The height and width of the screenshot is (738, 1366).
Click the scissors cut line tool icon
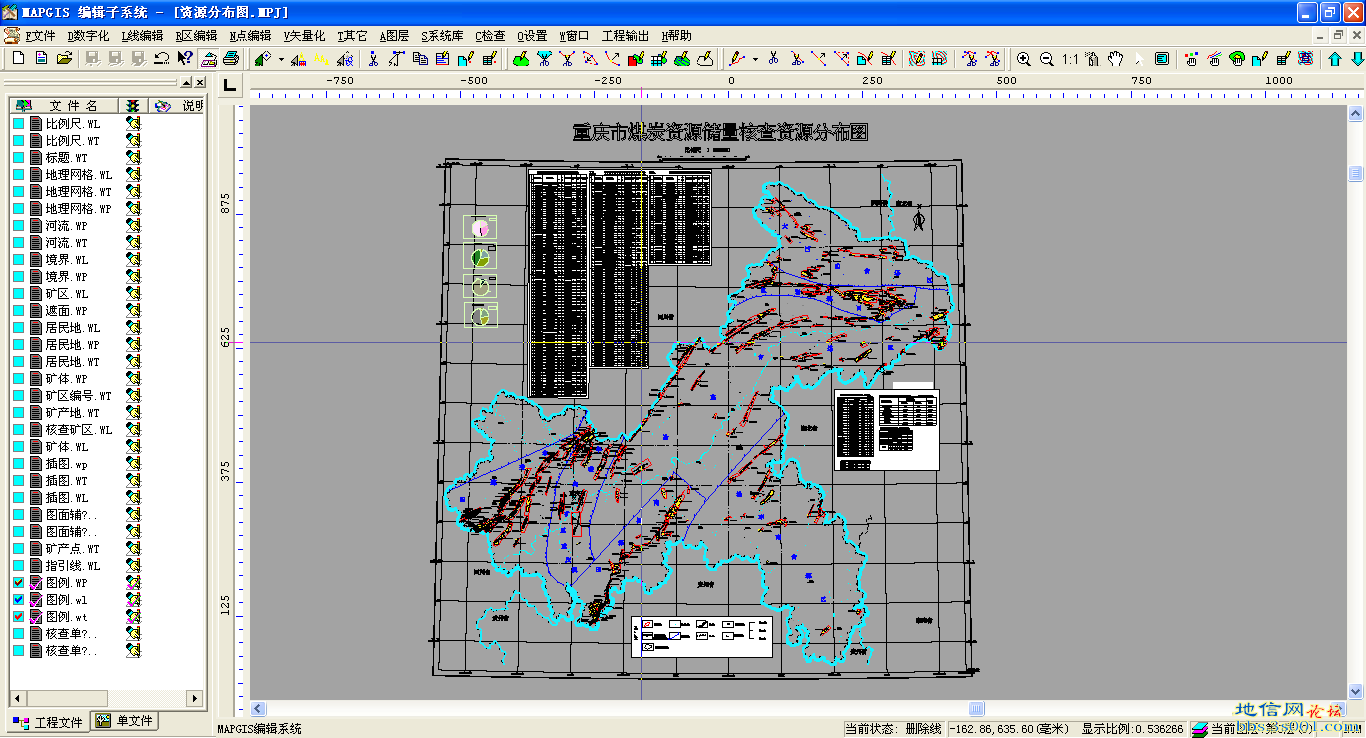(x=774, y=59)
